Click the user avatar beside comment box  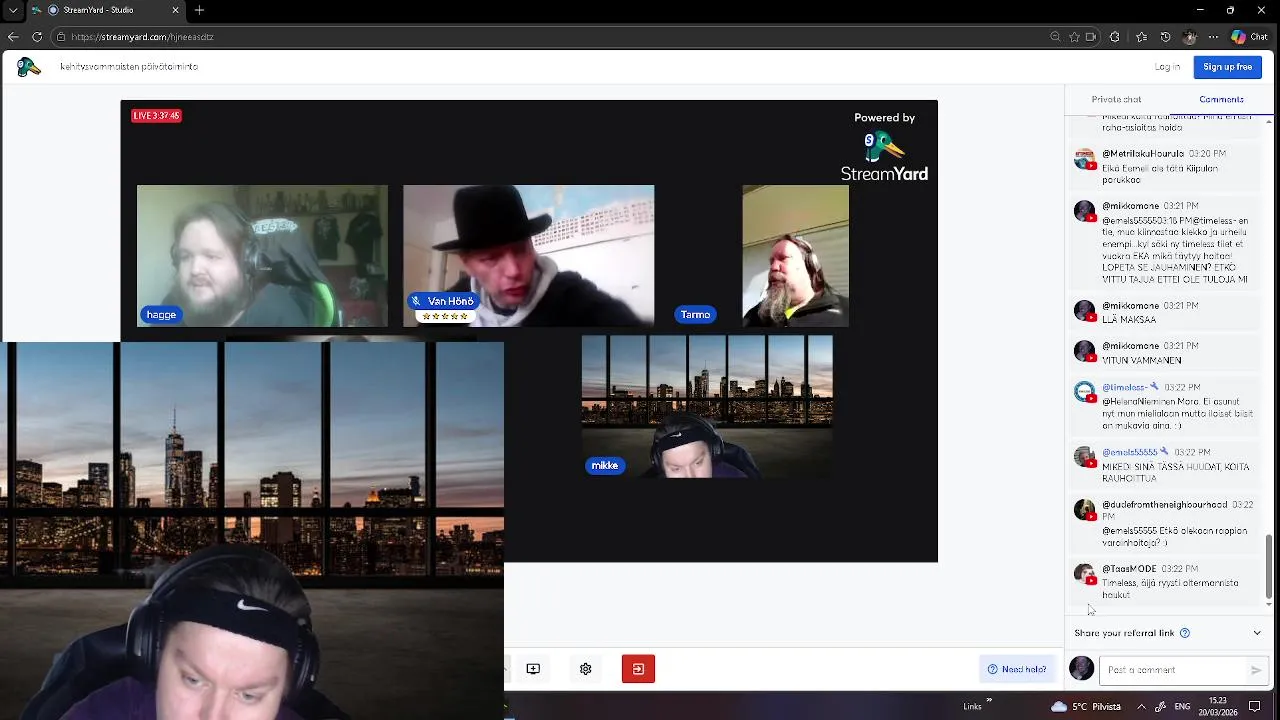click(x=1081, y=669)
